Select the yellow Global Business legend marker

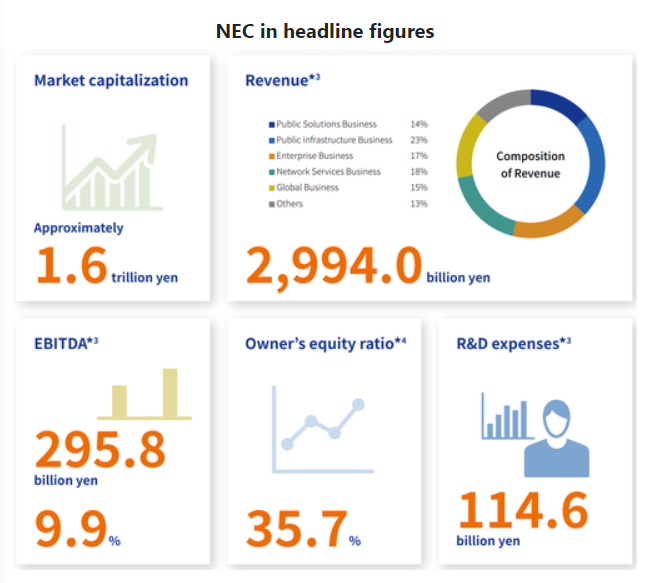[271, 188]
